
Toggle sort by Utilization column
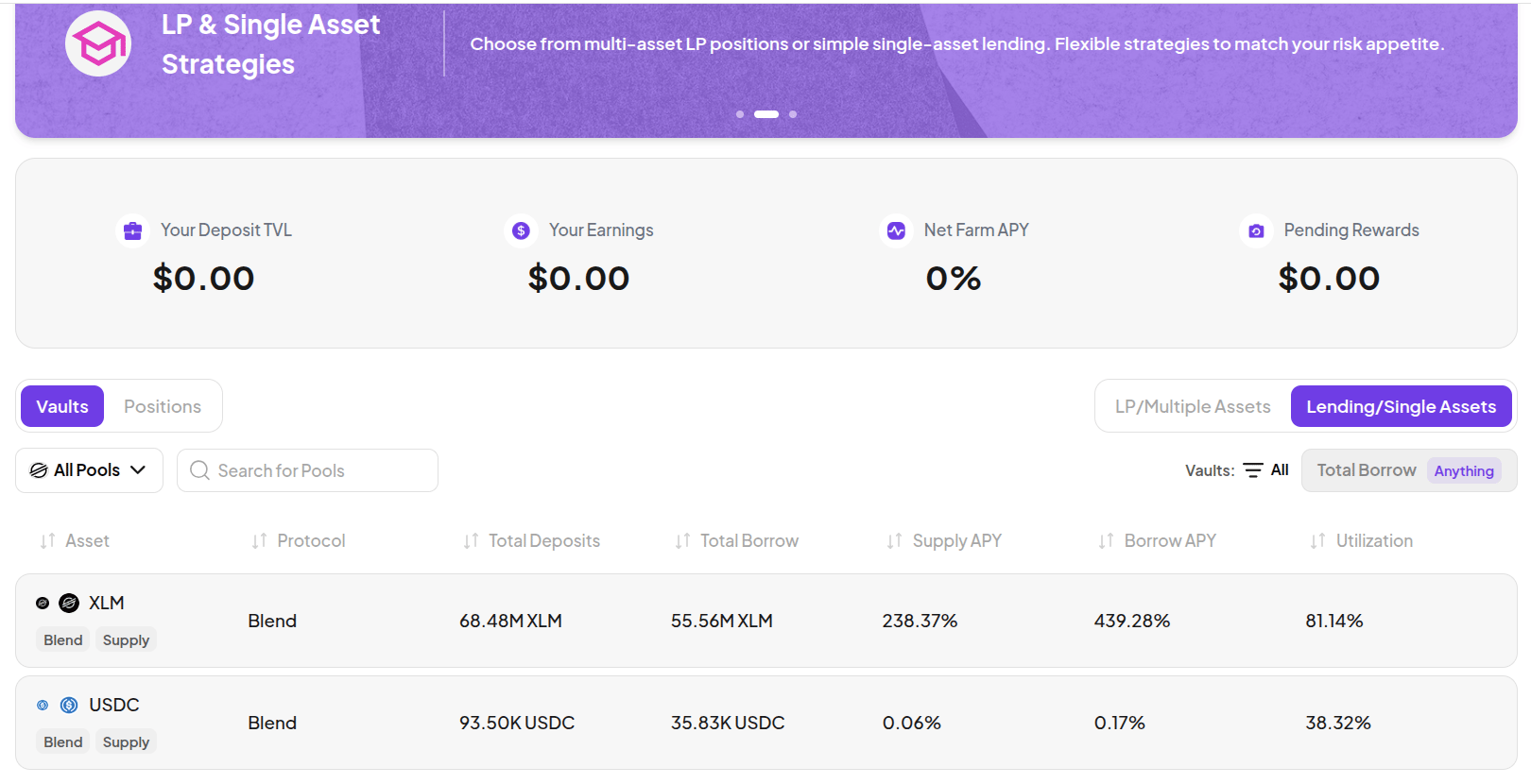(x=1362, y=541)
